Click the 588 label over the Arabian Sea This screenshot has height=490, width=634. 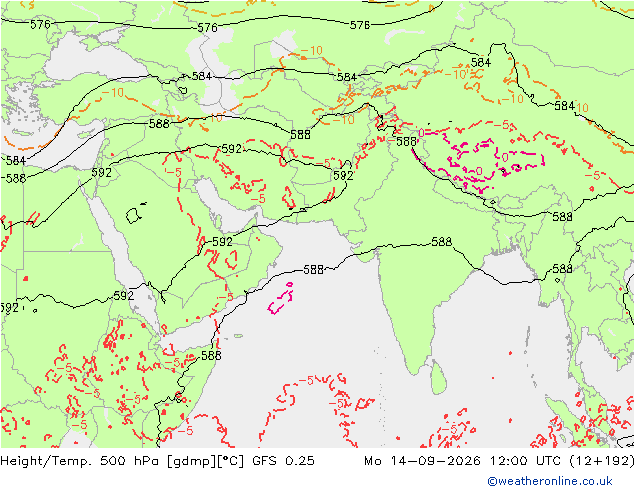(313, 269)
